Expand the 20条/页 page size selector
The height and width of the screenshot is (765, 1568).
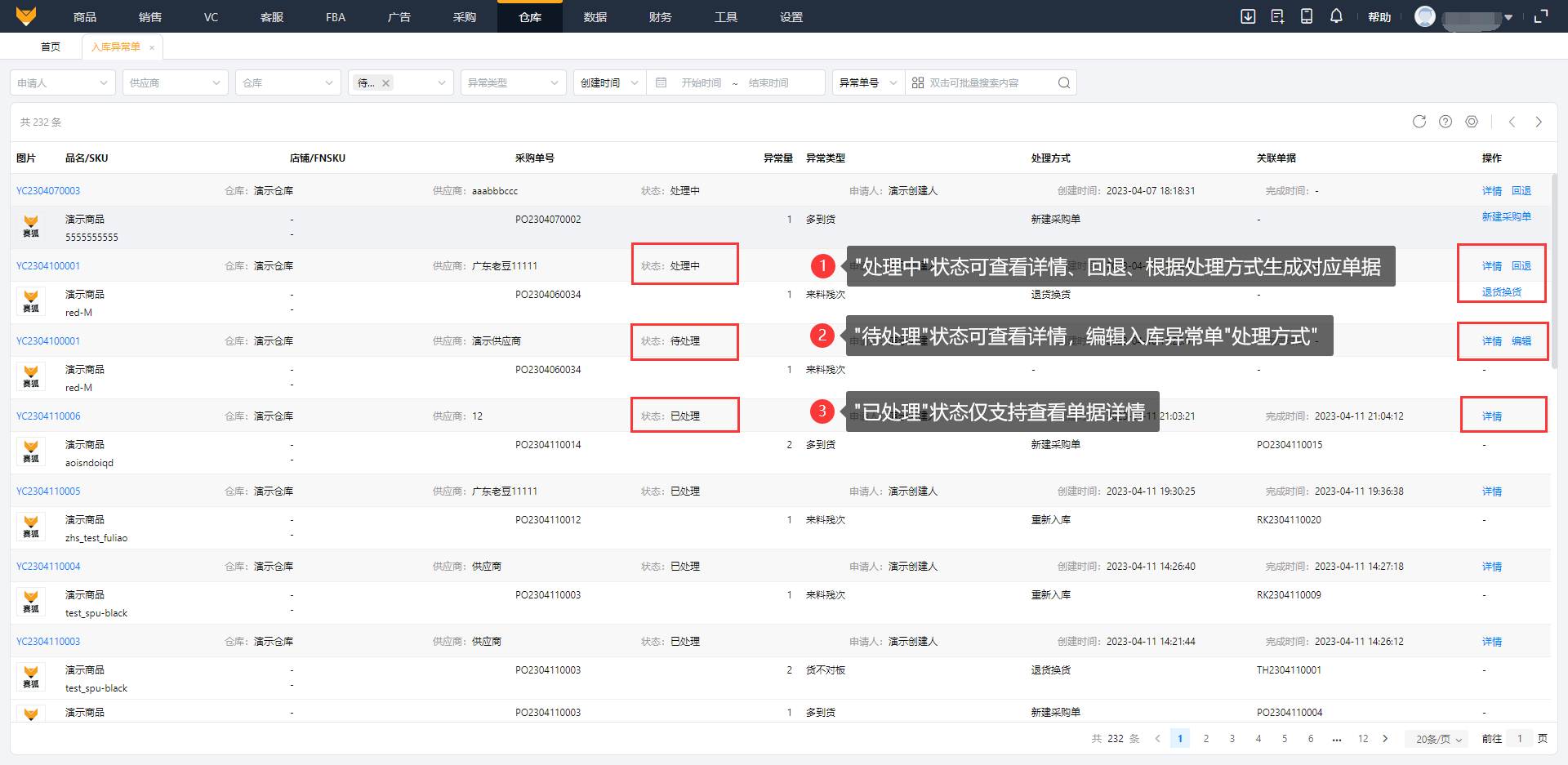[x=1438, y=739]
